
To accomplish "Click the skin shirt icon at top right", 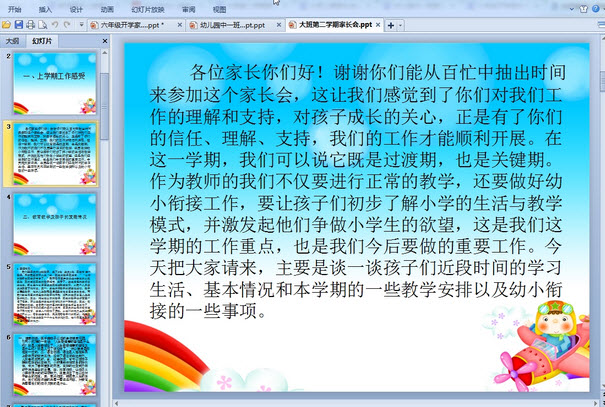I will (x=584, y=9).
